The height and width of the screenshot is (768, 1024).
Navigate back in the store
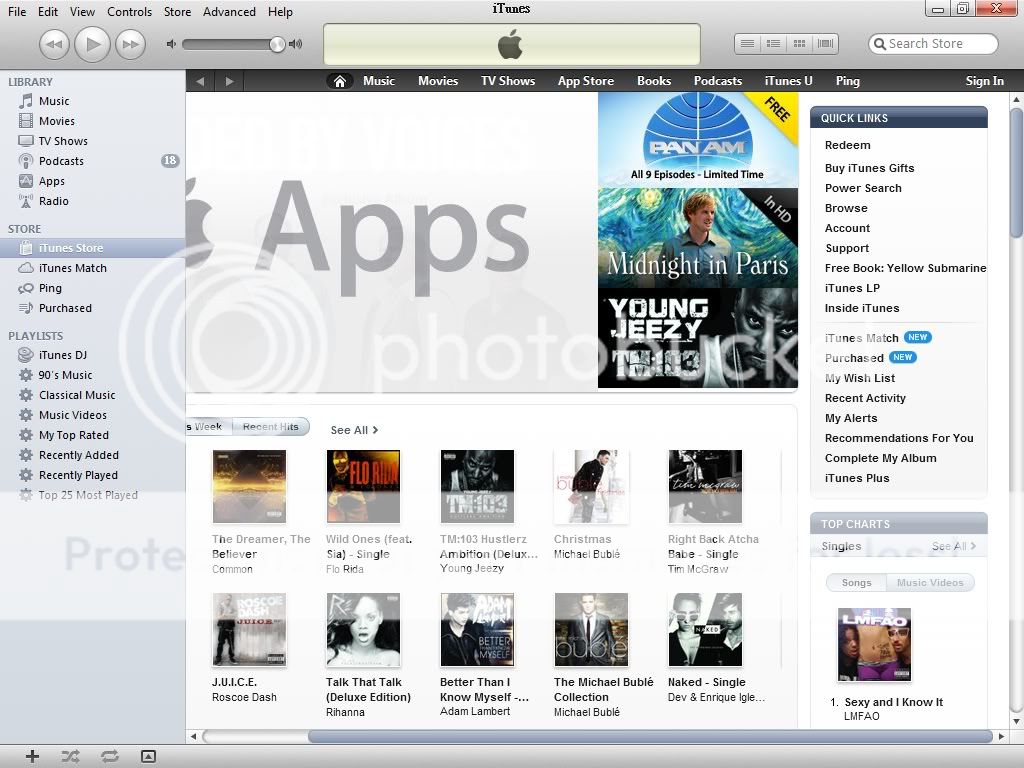(200, 81)
